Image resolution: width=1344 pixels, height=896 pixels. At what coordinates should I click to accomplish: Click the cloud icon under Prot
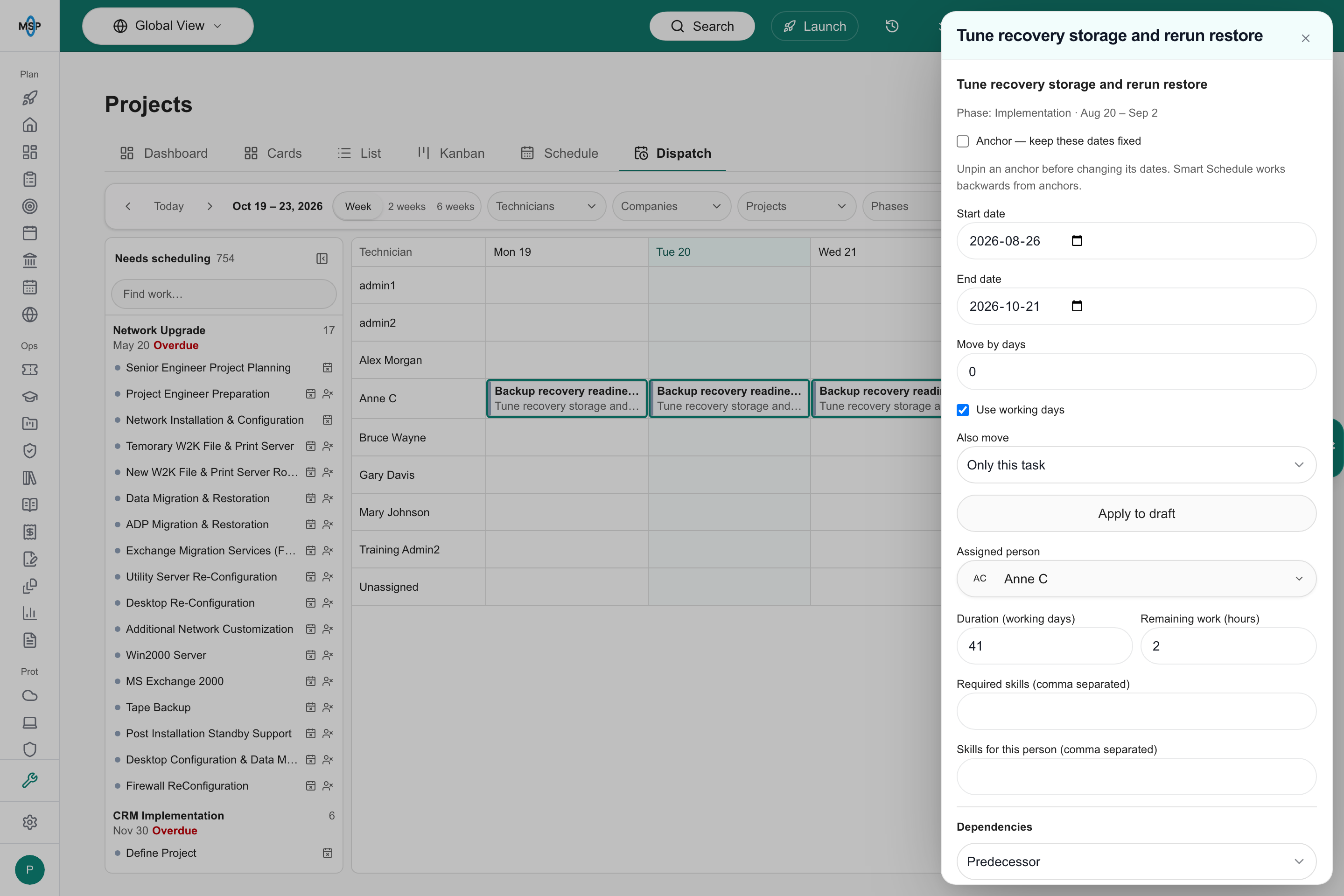click(30, 695)
